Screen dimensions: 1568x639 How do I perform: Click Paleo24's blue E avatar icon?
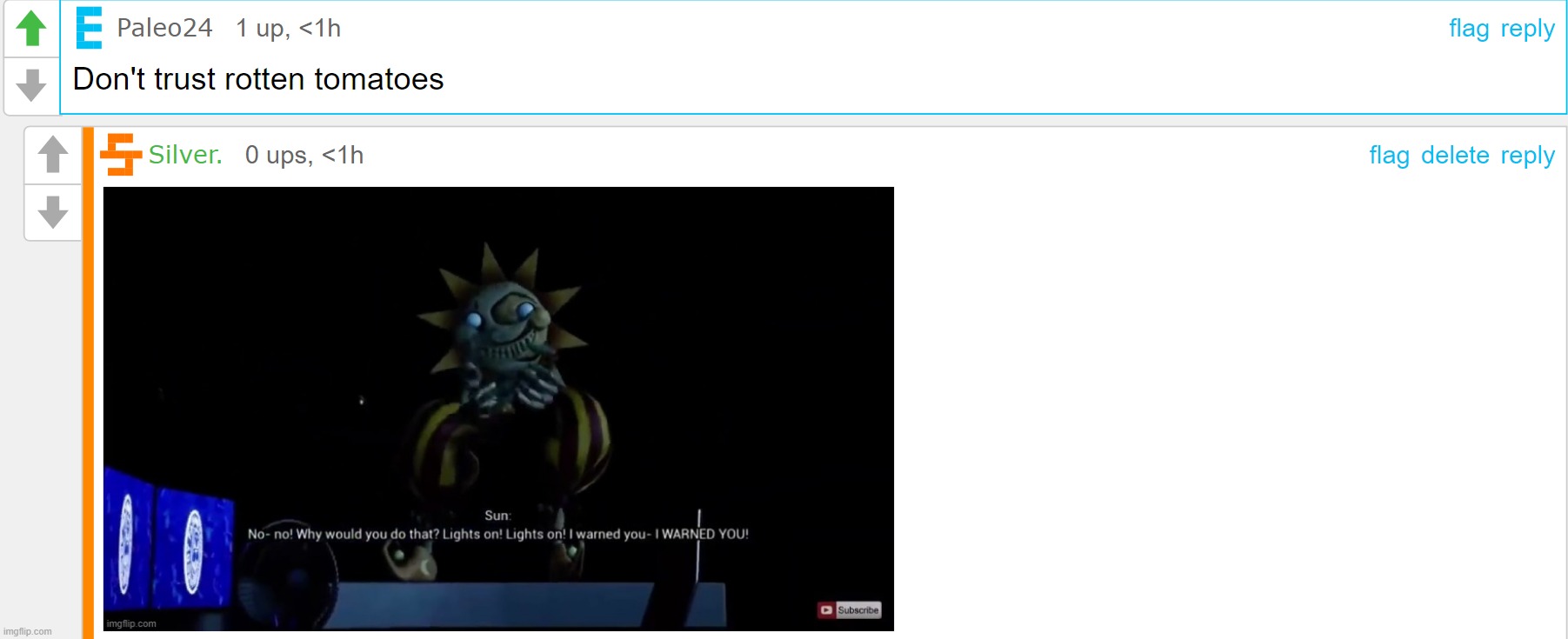89,28
